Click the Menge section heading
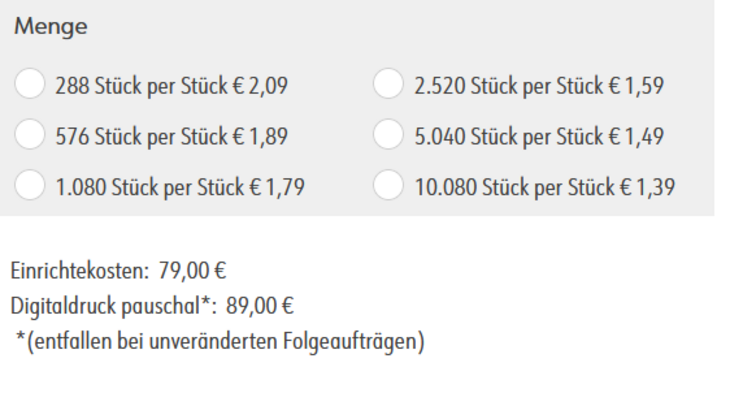Screen dimensions: 730x393 point(51,27)
